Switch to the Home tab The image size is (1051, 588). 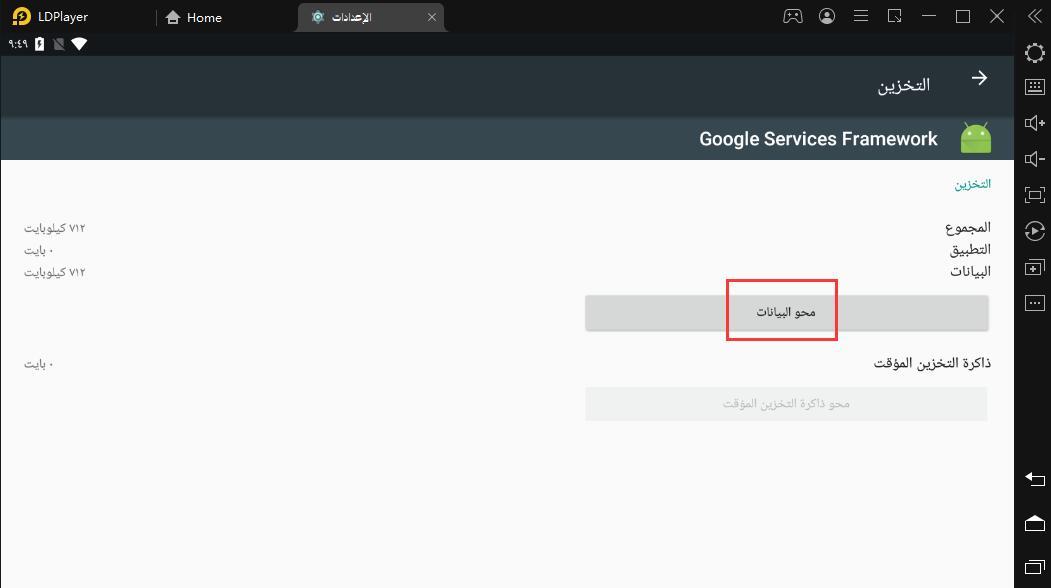tap(194, 17)
